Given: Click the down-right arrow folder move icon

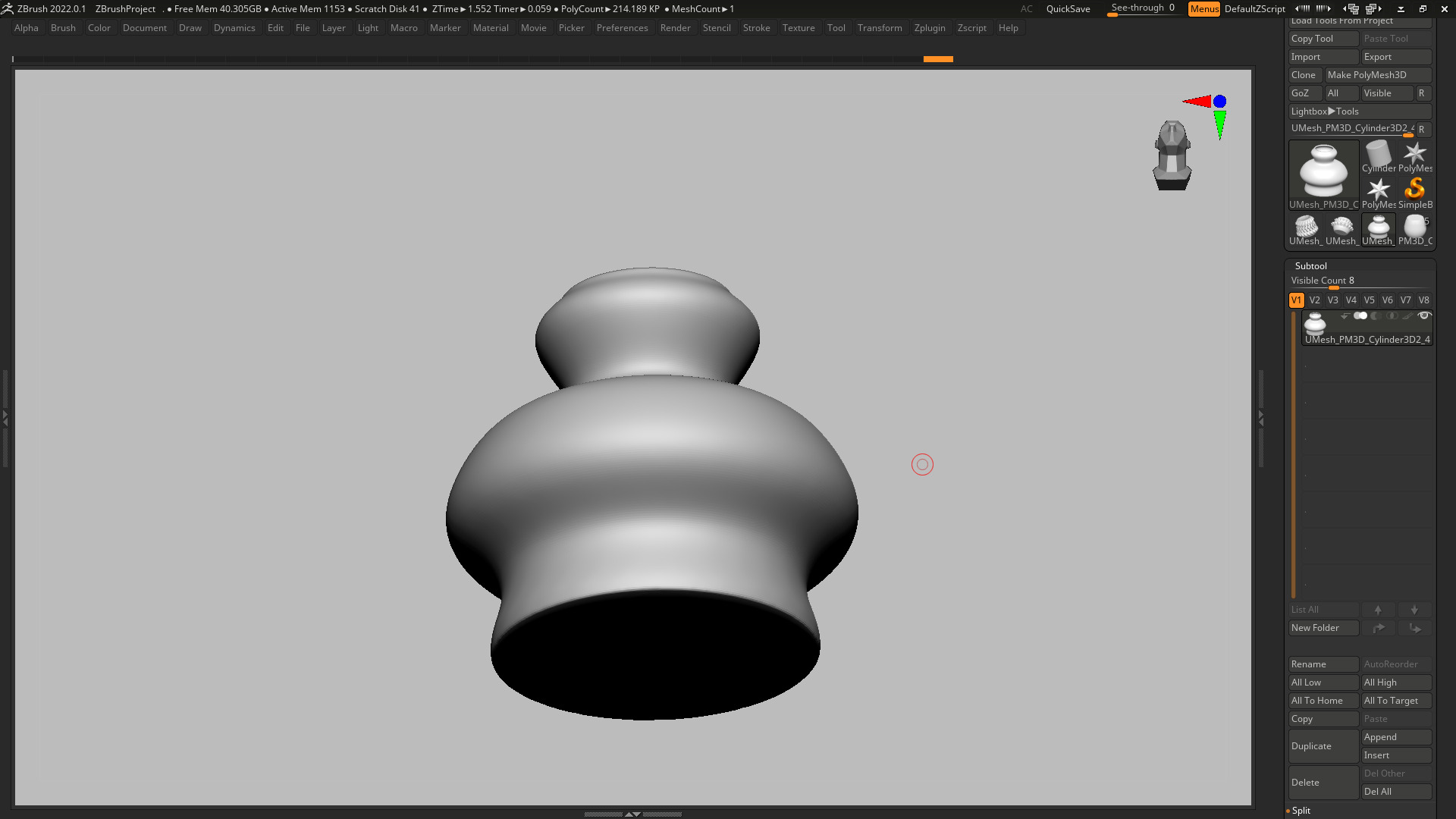Looking at the screenshot, I should (1414, 628).
